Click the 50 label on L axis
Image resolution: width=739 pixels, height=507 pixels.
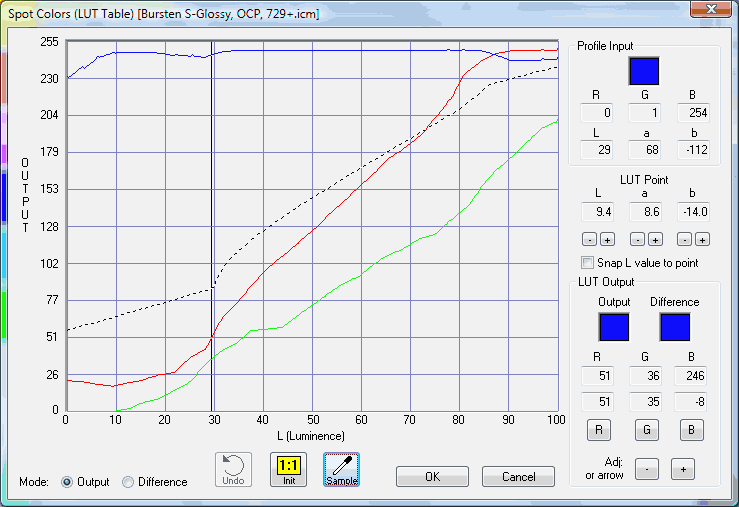click(313, 419)
